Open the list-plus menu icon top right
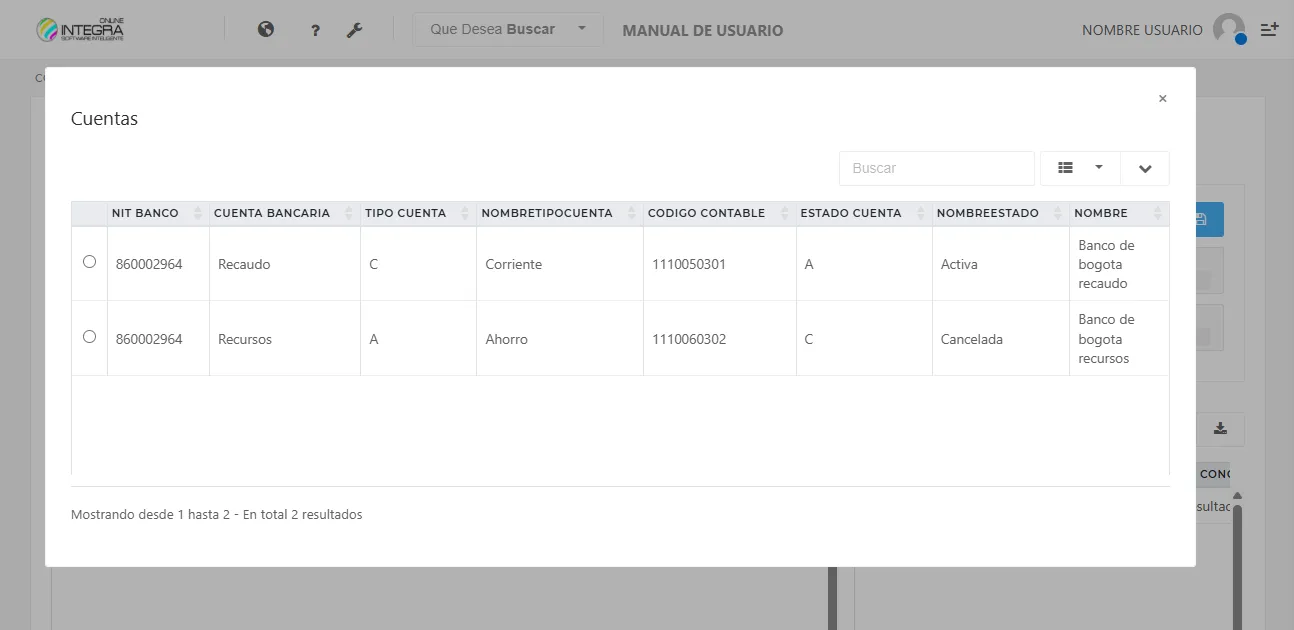The image size is (1294, 630). click(1269, 30)
